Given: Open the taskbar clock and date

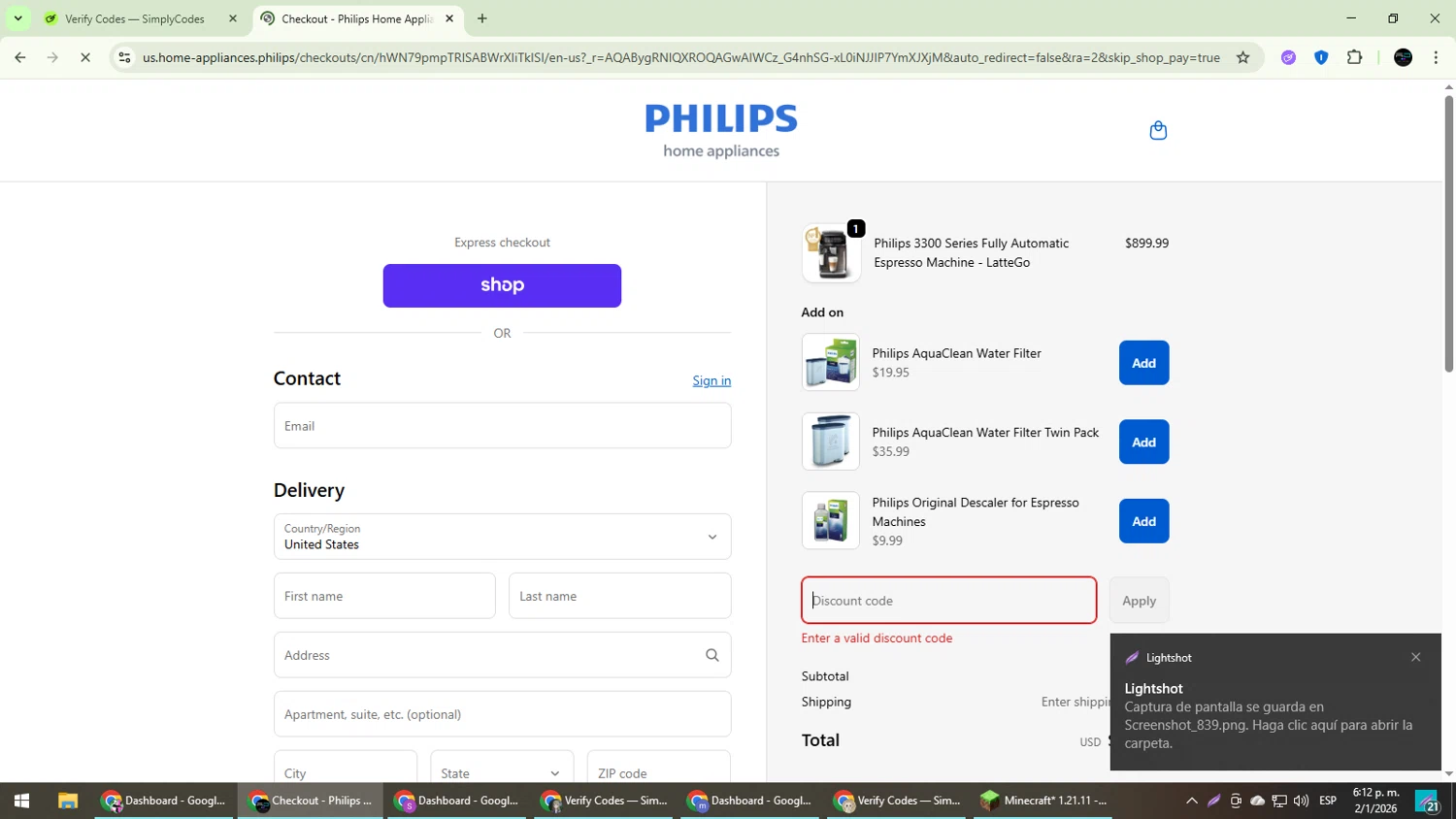Looking at the screenshot, I should point(1375,801).
